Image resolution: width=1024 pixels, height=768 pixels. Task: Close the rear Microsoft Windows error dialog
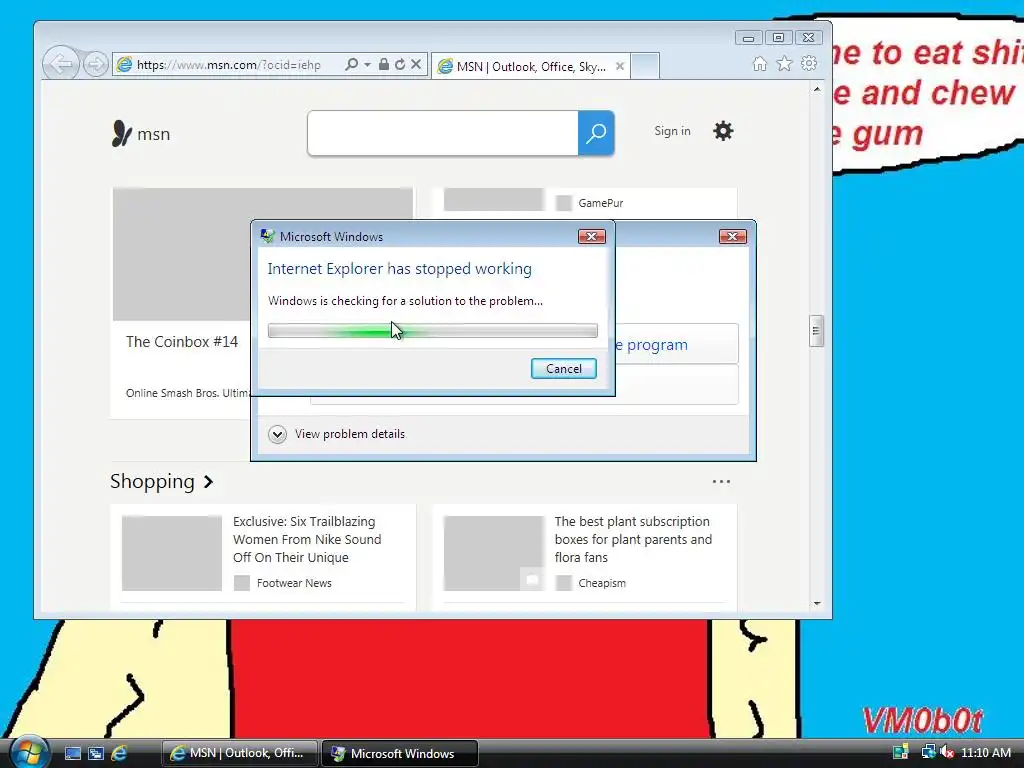coord(732,236)
